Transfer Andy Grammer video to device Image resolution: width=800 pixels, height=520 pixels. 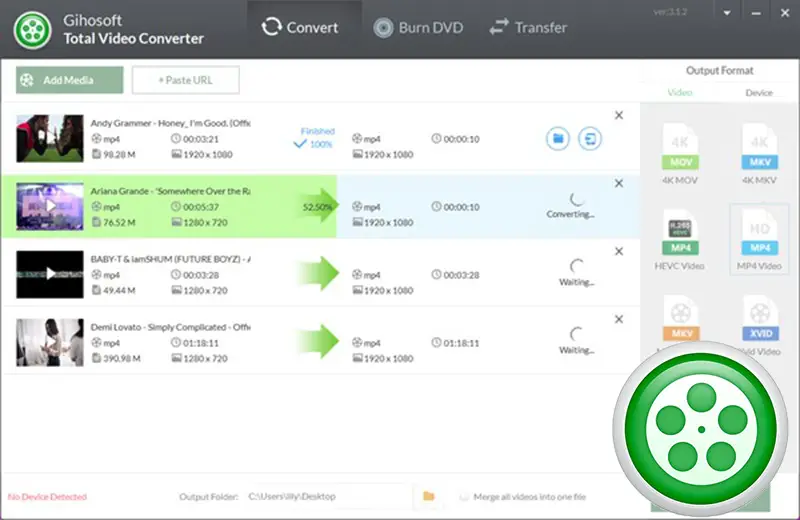click(x=590, y=138)
